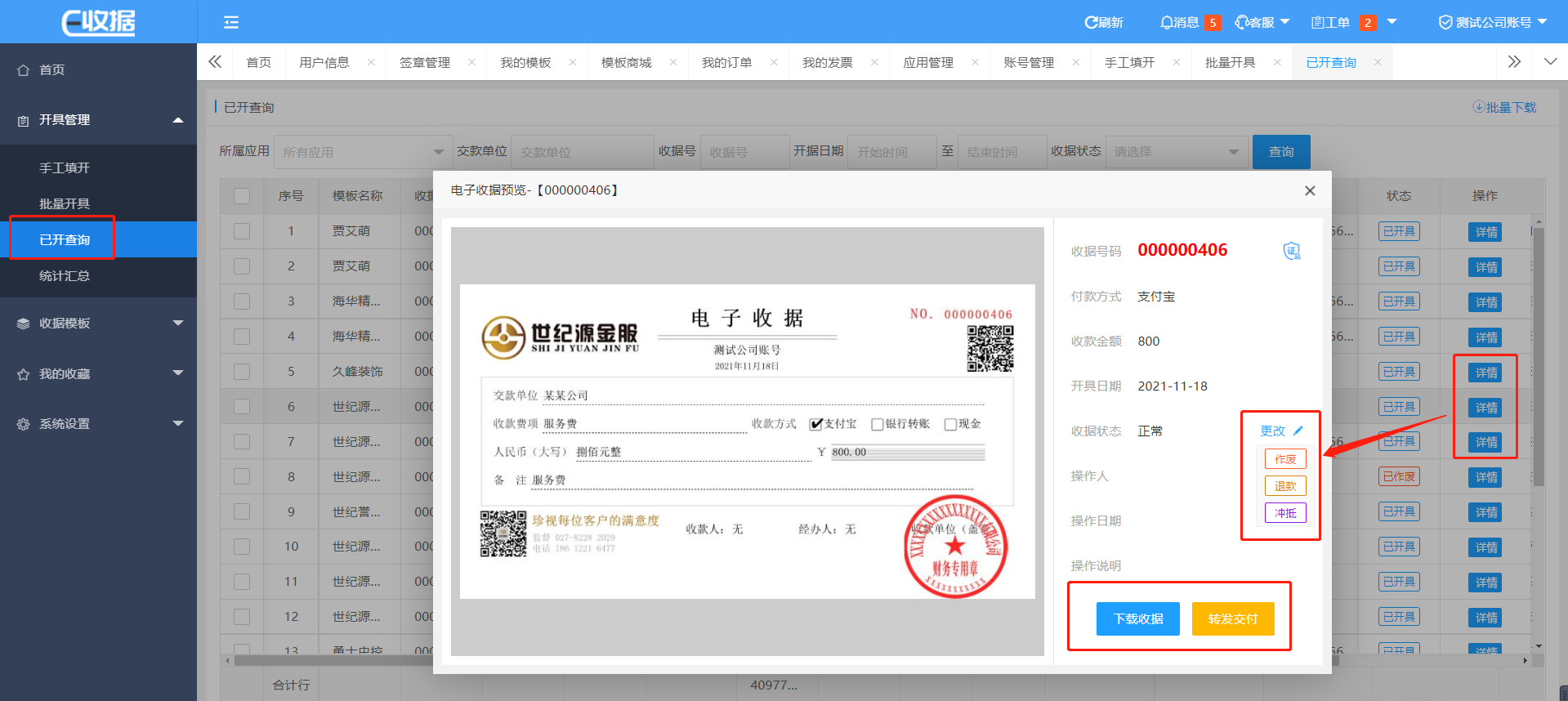This screenshot has height=701, width=1568.
Task: Click the 作废 button
Action: [1285, 459]
